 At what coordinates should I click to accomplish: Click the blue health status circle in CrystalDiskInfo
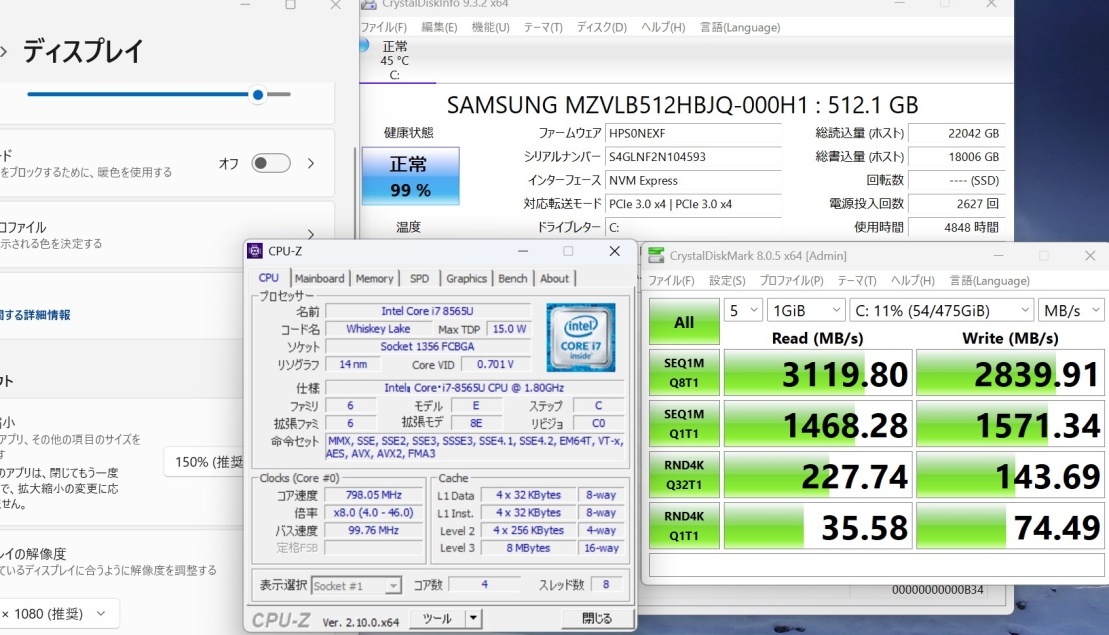point(364,45)
